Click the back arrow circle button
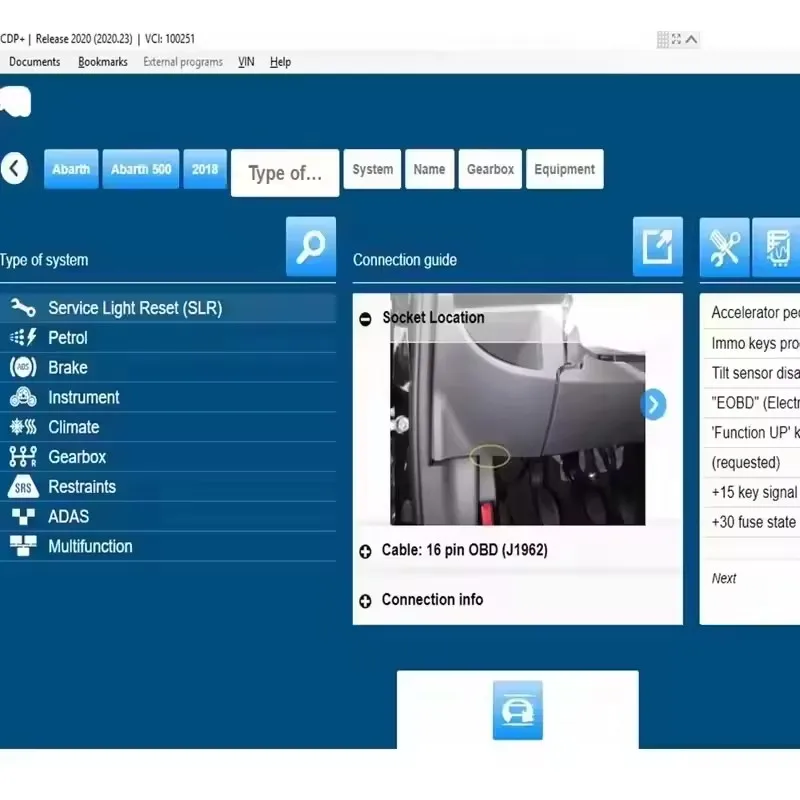 (x=14, y=168)
